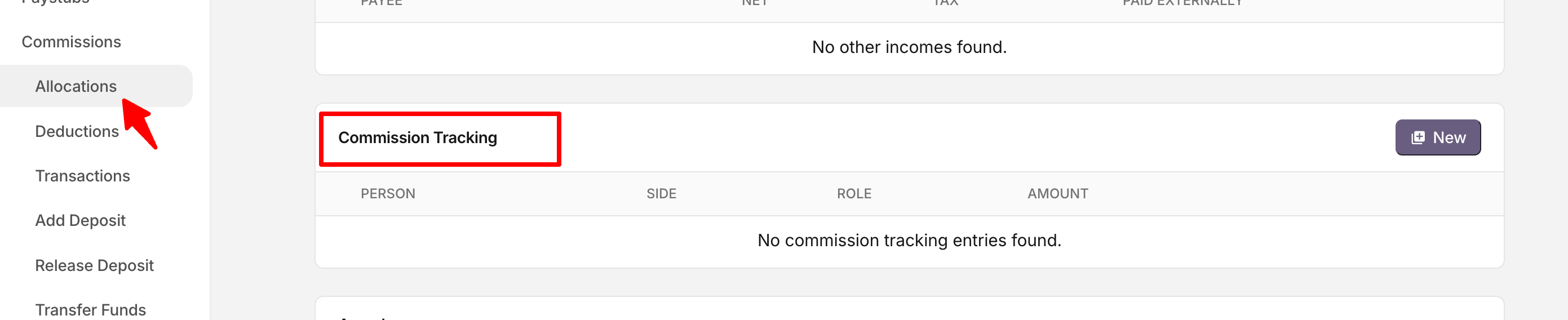The width and height of the screenshot is (1568, 320).
Task: Click the TAX column header
Action: pyautogui.click(x=945, y=3)
